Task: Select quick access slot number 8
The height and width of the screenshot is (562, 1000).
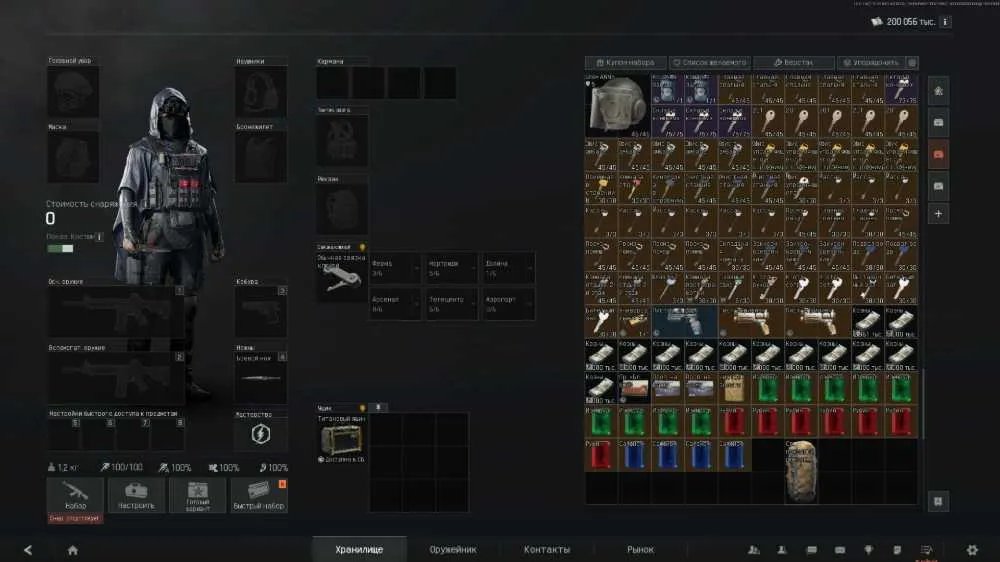Action: (x=168, y=434)
